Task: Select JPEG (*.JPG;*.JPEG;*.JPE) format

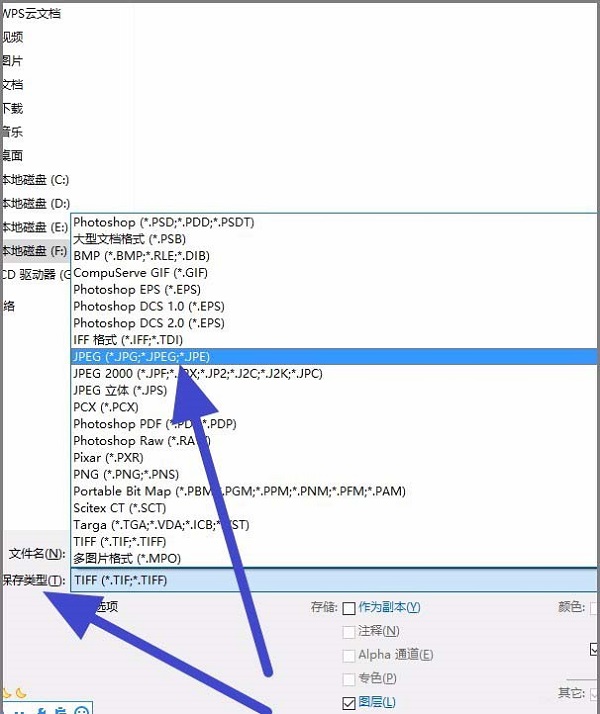Action: click(x=334, y=357)
